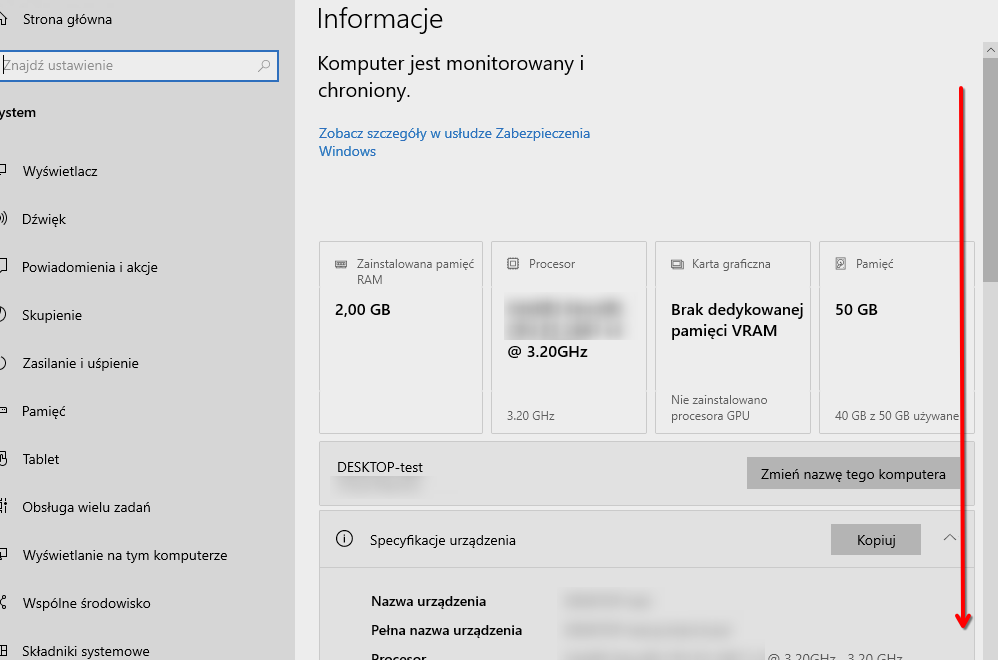
Task: Choose Tablet in the sidebar
Action: pos(41,459)
